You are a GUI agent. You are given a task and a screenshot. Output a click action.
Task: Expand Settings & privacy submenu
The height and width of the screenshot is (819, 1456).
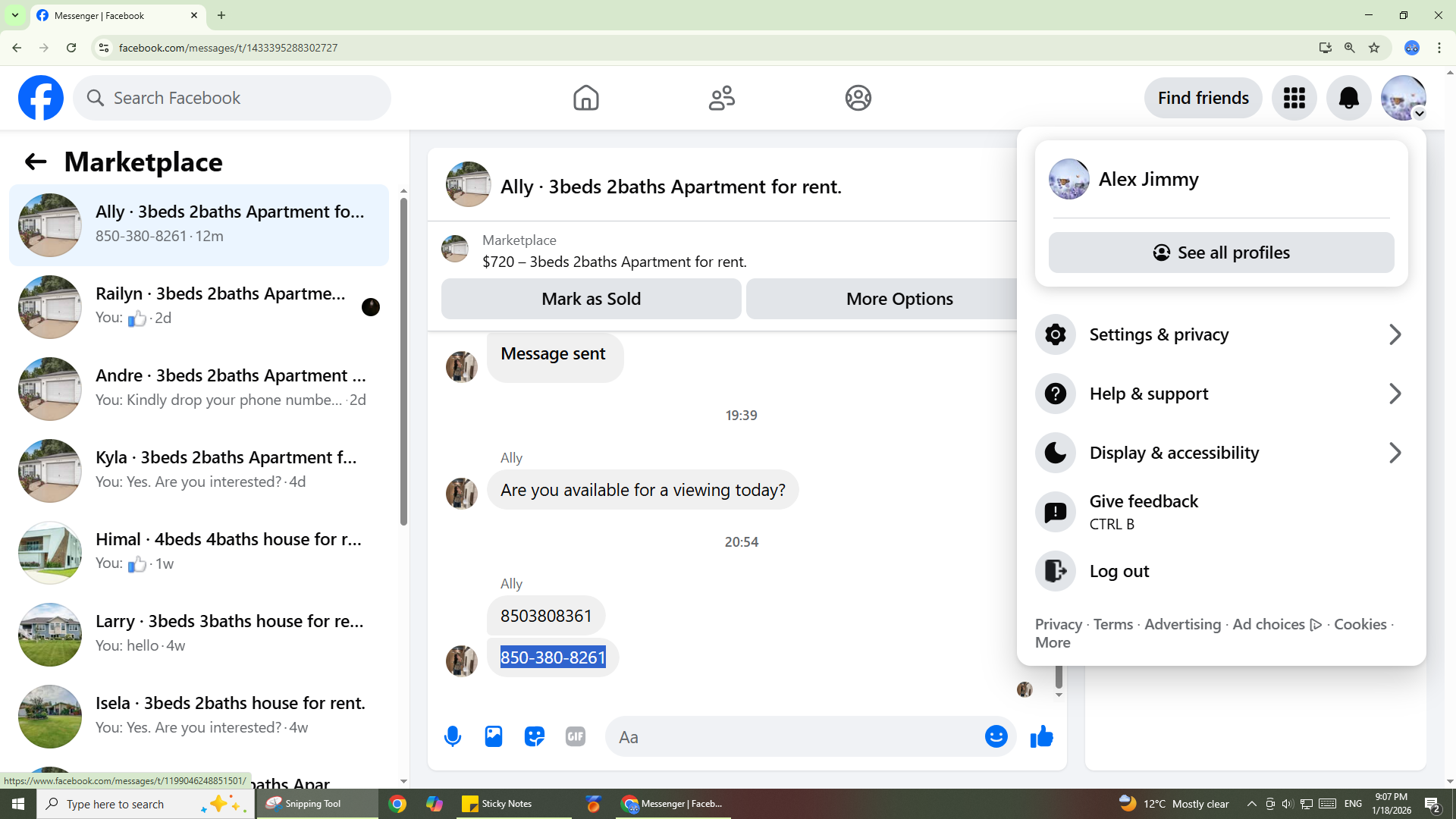coord(1221,334)
